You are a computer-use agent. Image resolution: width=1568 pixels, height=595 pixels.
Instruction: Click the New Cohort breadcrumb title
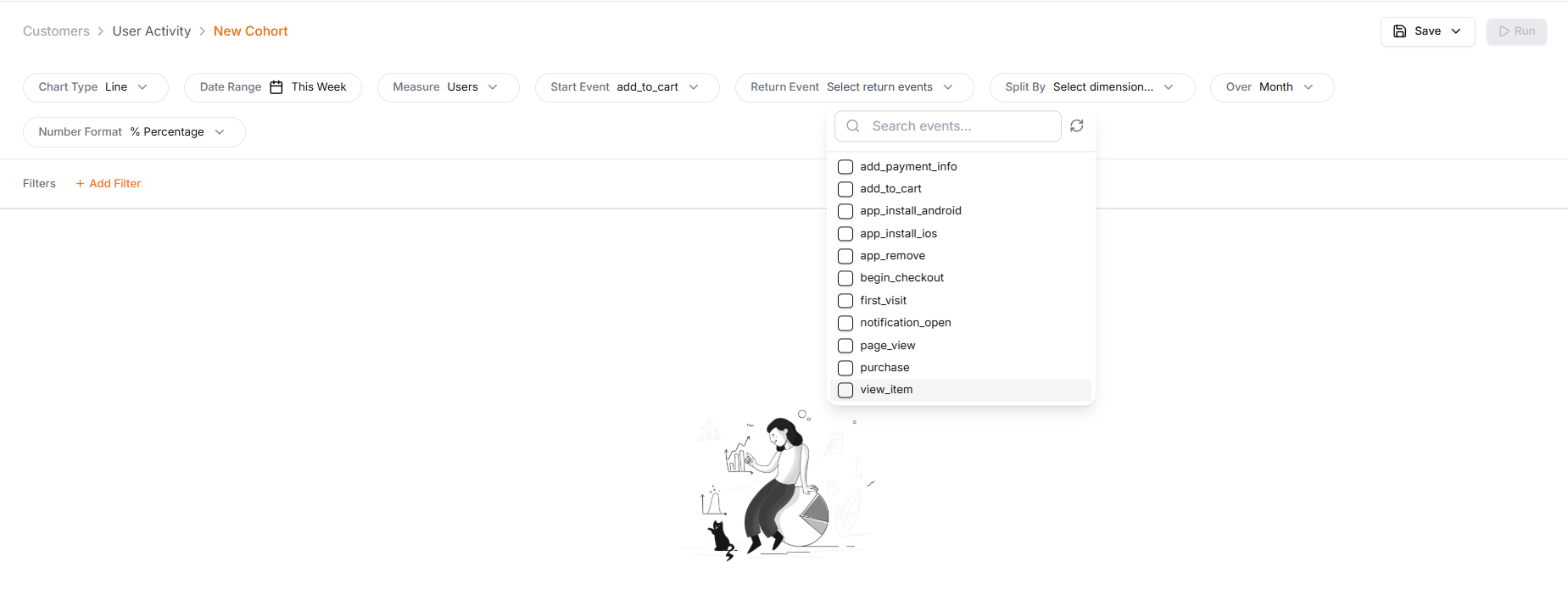tap(251, 31)
